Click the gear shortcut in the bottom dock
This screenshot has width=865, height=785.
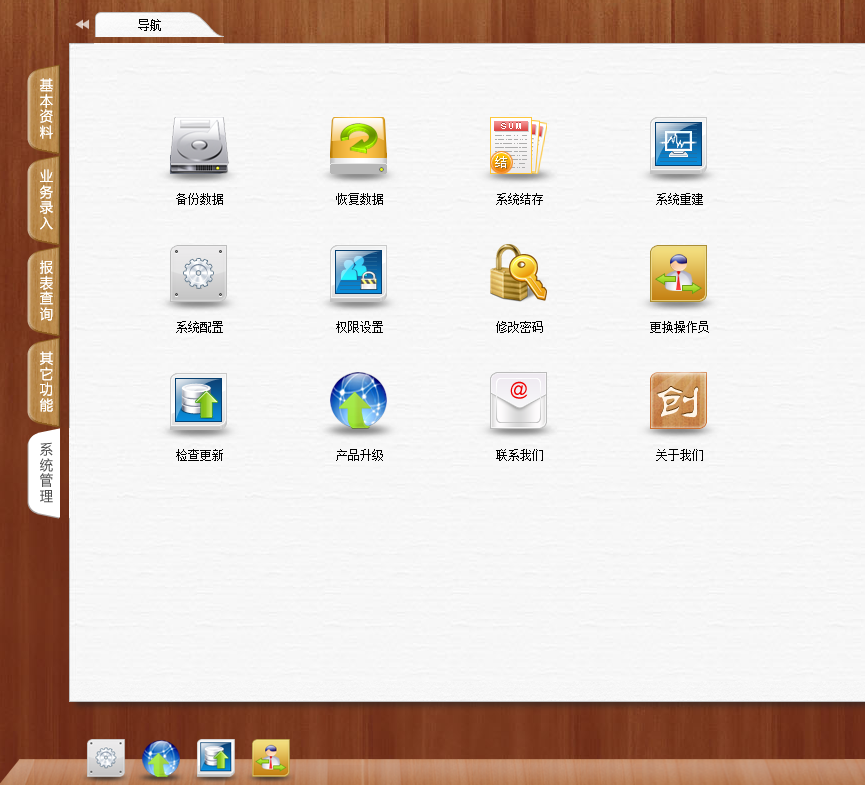tap(106, 758)
